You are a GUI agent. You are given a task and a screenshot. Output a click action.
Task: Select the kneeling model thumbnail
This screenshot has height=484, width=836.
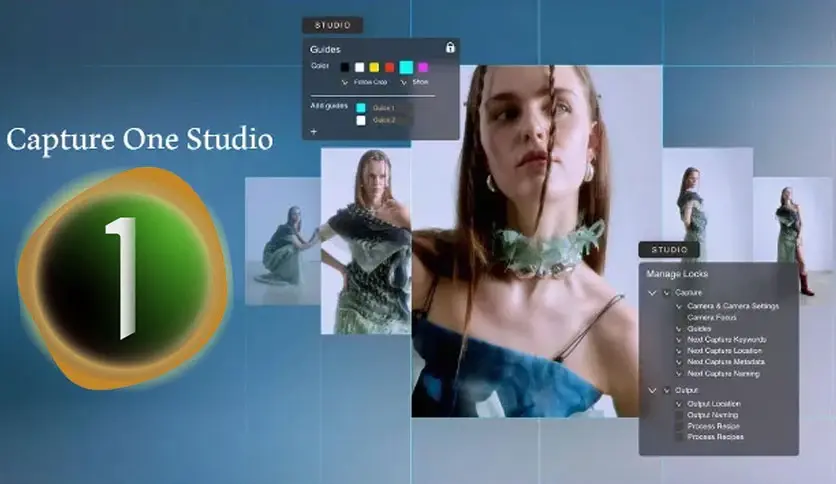(x=282, y=241)
